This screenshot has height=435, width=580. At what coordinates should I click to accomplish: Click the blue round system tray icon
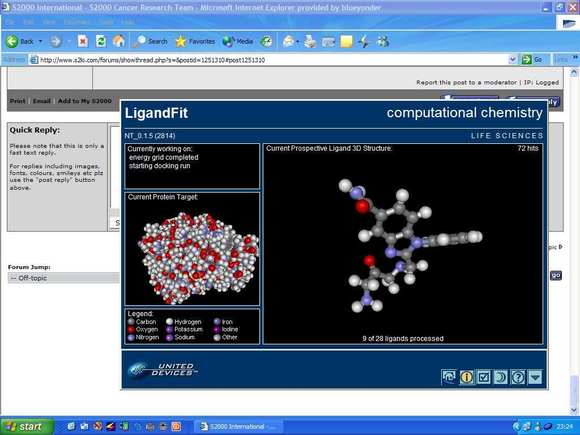549,427
